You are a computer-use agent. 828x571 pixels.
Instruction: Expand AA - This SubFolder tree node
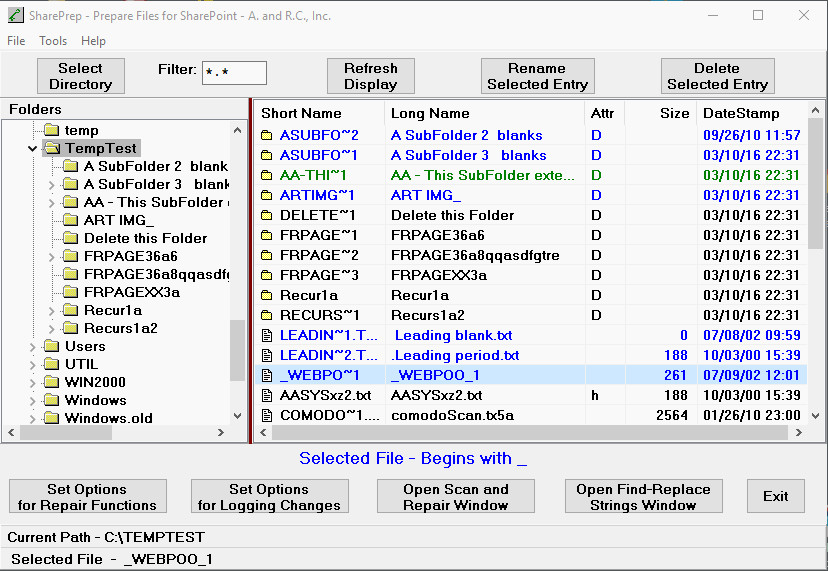point(51,203)
